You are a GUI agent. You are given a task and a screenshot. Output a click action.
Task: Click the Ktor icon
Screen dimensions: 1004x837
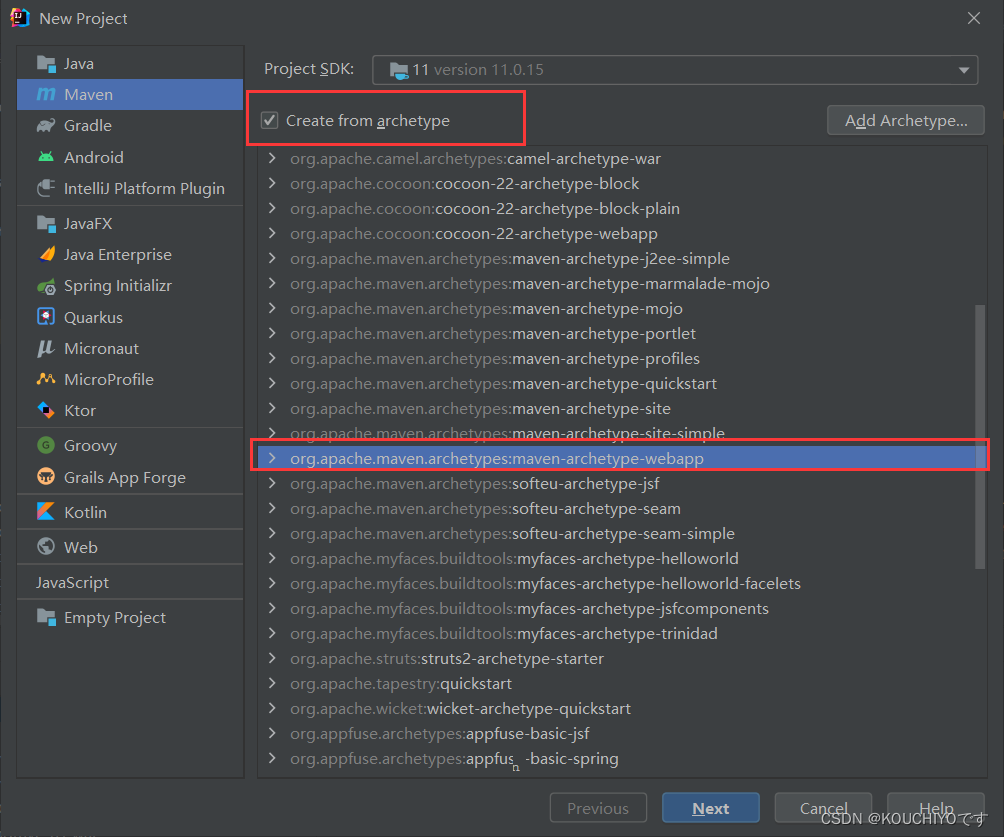[46, 410]
